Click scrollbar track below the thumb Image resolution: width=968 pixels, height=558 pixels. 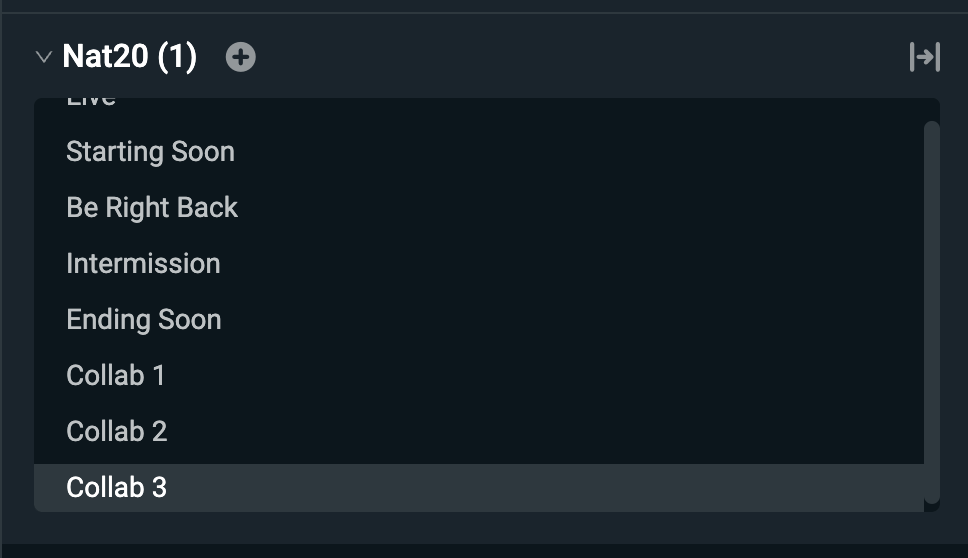932,506
